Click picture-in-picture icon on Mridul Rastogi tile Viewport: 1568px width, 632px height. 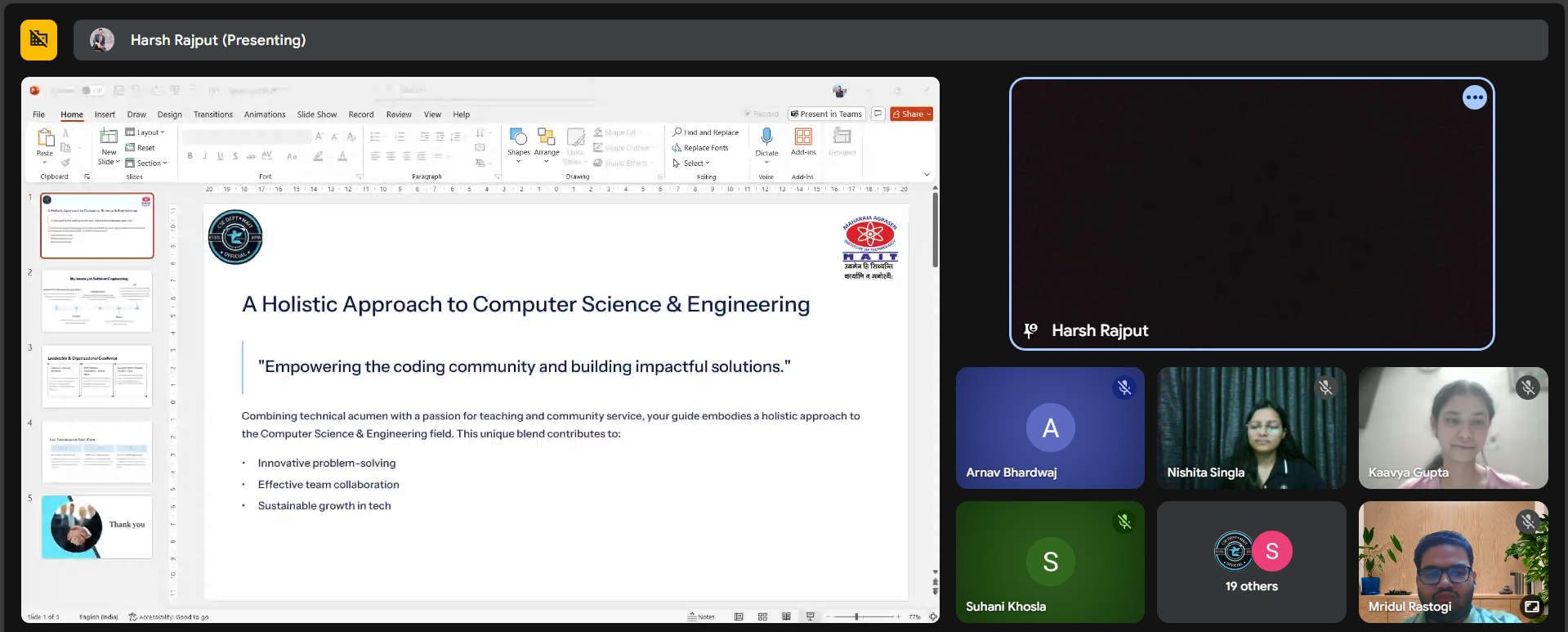pyautogui.click(x=1531, y=607)
